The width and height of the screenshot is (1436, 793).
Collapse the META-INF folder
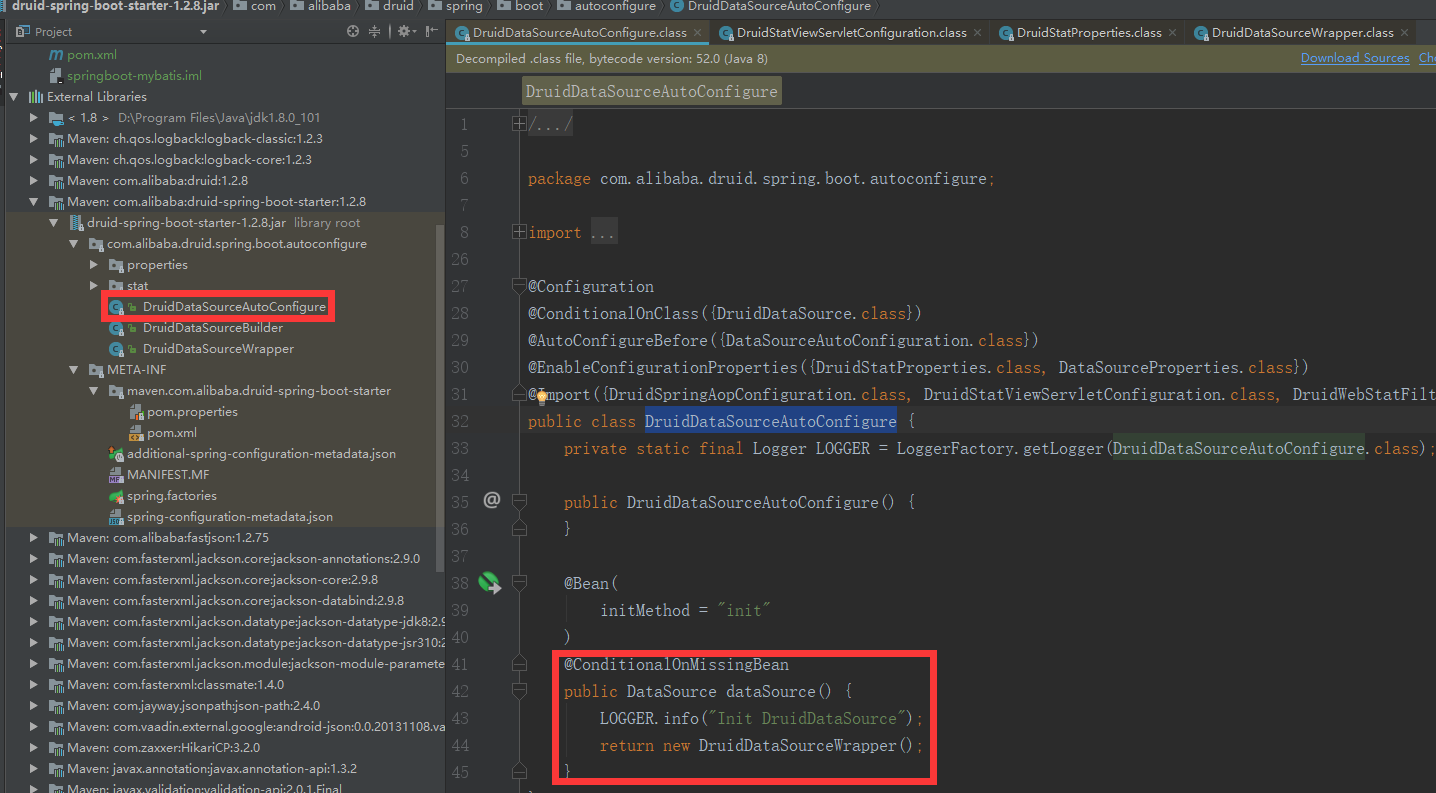pos(74,370)
